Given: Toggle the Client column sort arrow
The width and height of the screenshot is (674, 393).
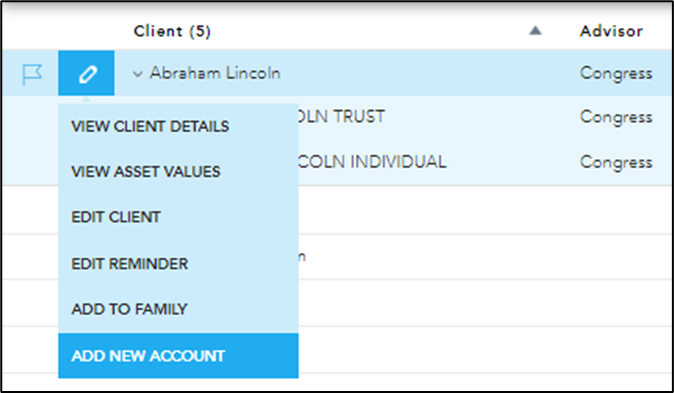Looking at the screenshot, I should [535, 31].
